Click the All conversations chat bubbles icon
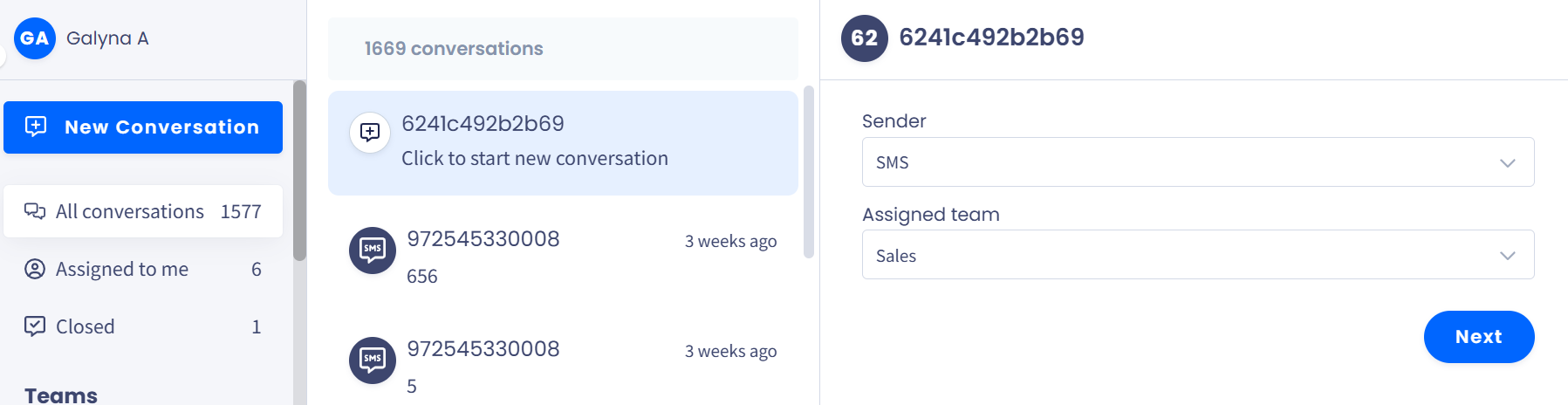The width and height of the screenshot is (1568, 405). (35, 211)
